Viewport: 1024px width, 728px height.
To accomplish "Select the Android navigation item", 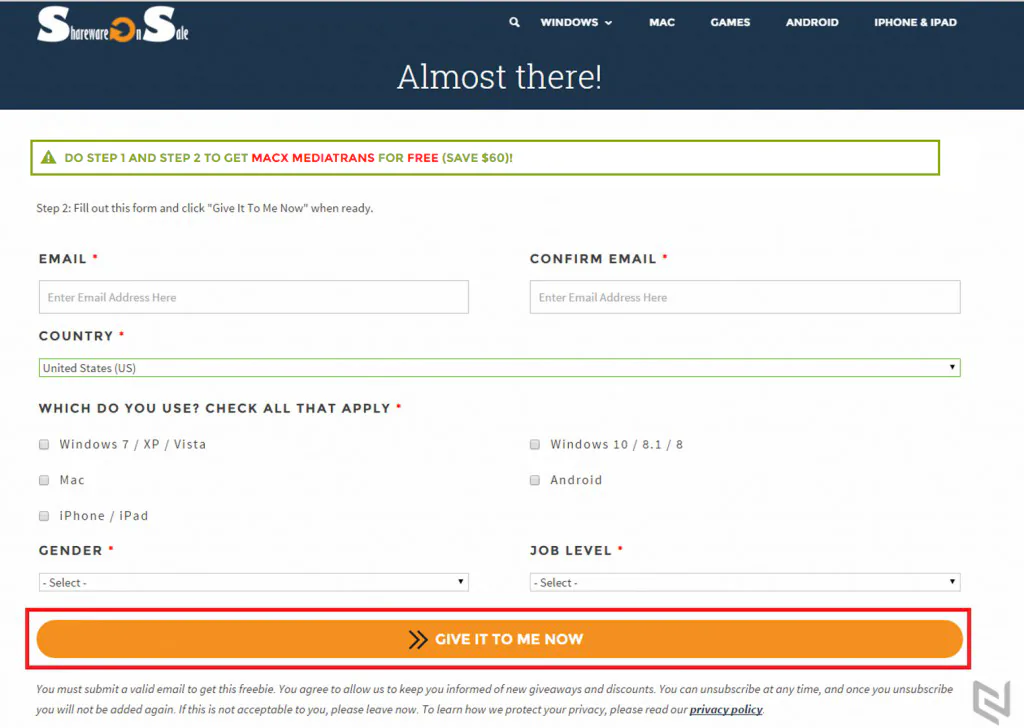I will point(812,22).
